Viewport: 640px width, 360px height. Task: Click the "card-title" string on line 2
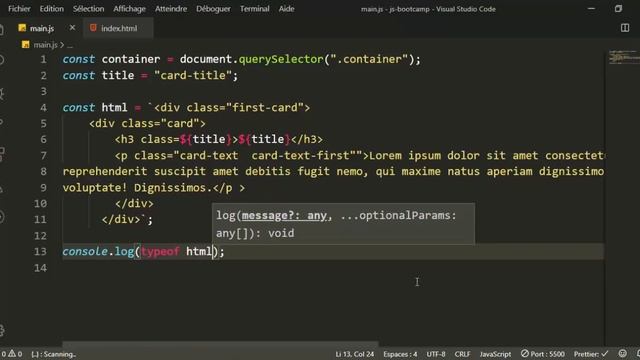[x=193, y=76]
